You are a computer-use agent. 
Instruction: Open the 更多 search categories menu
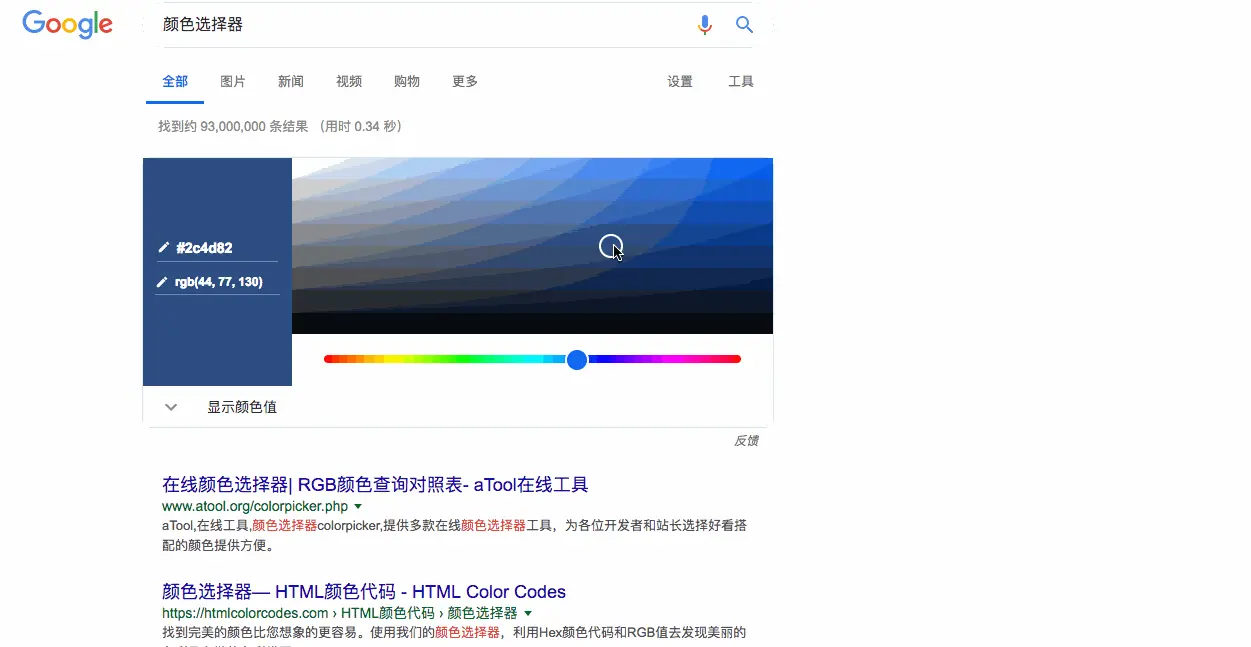pos(463,82)
